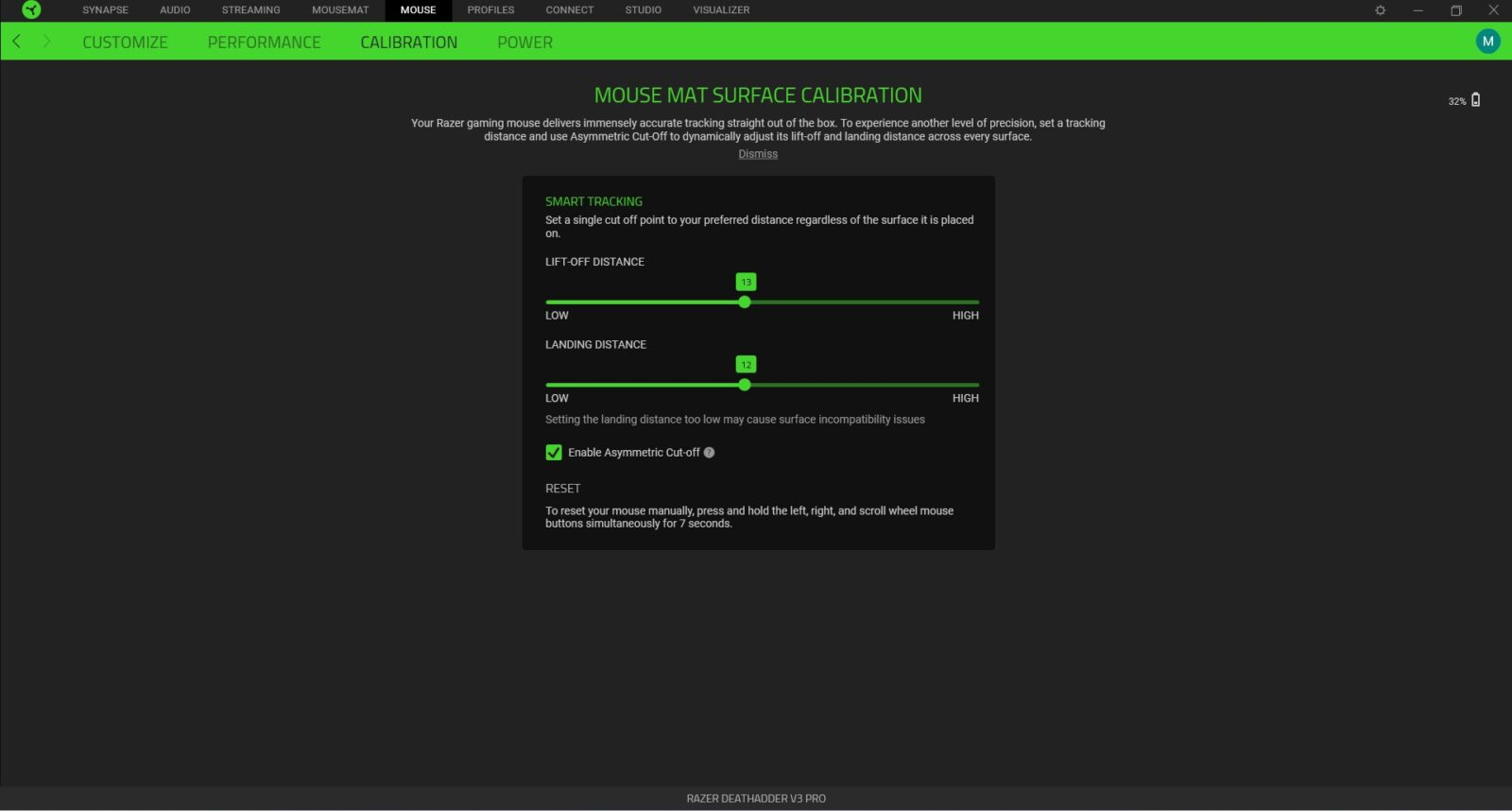Open the Mousemat menu item
This screenshot has width=1512, height=811.
tap(340, 10)
